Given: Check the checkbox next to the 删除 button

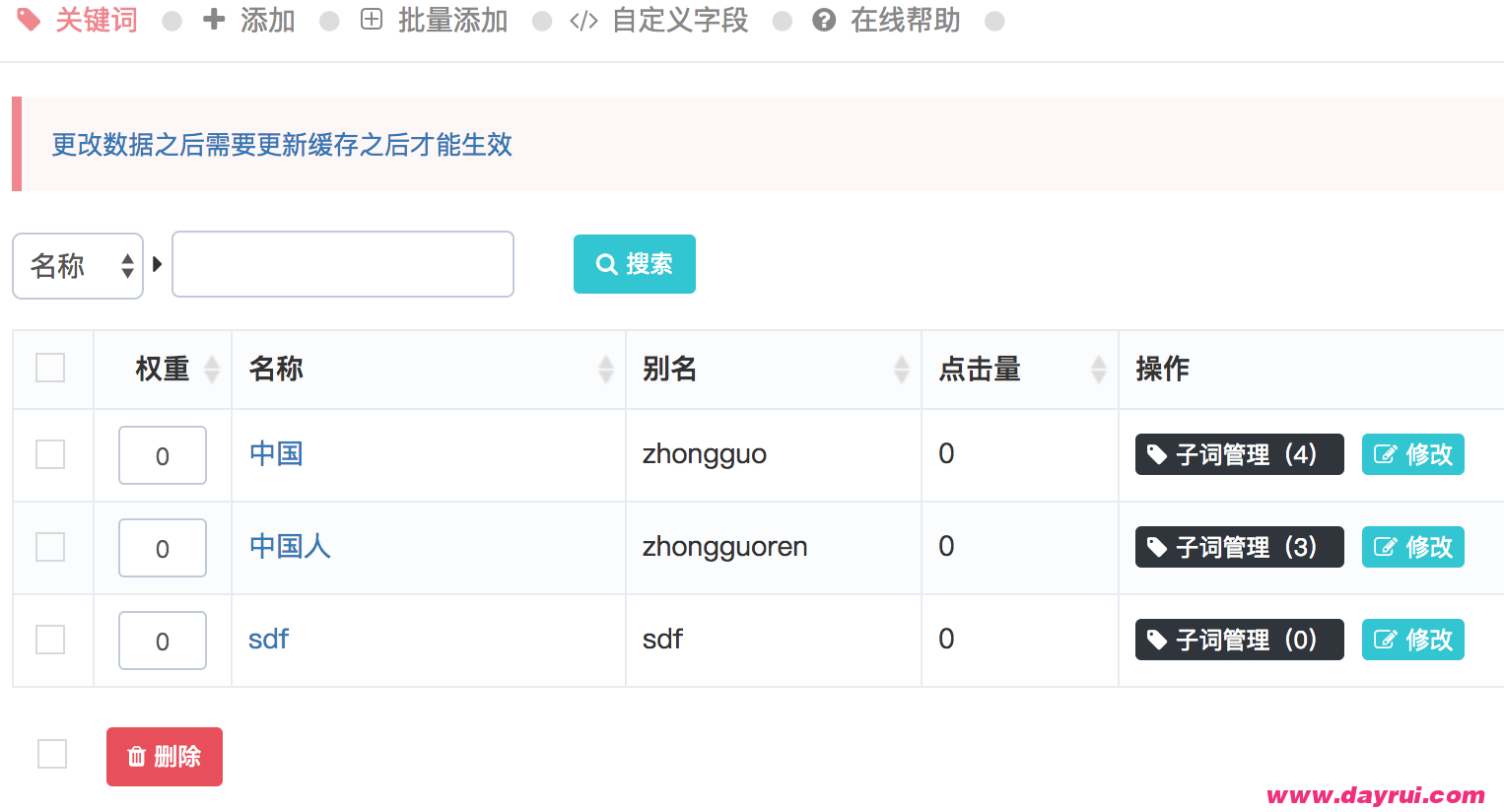Looking at the screenshot, I should (51, 754).
